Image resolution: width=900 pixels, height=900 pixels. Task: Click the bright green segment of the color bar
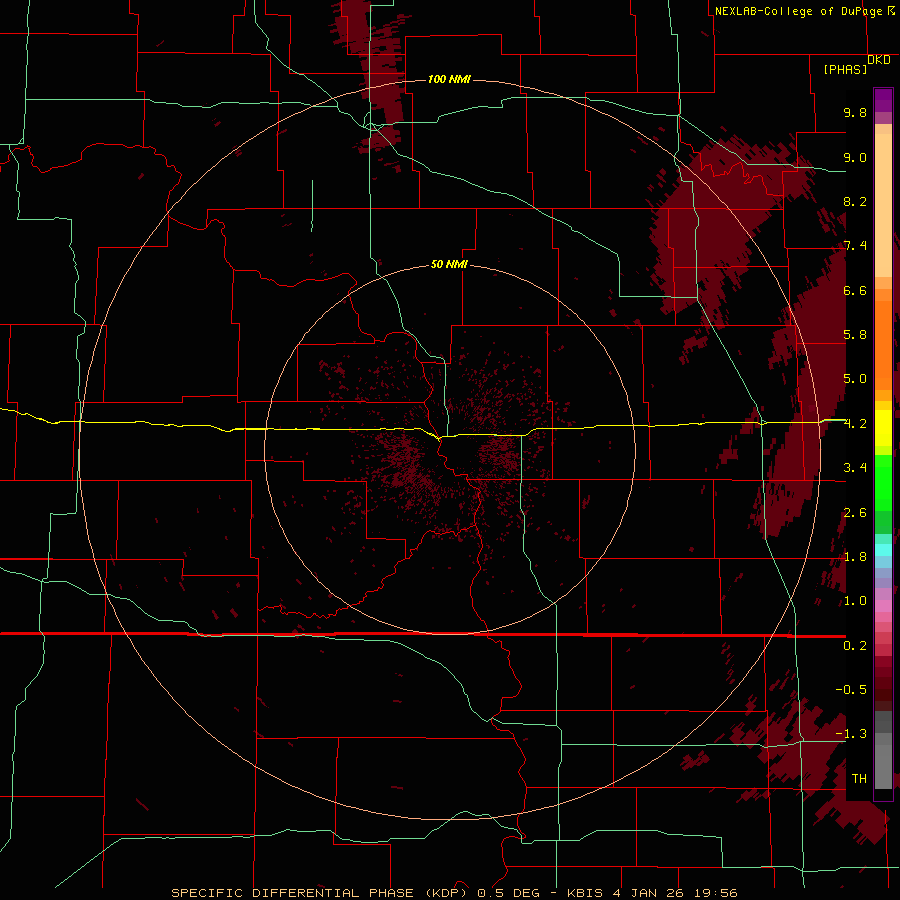[883, 483]
